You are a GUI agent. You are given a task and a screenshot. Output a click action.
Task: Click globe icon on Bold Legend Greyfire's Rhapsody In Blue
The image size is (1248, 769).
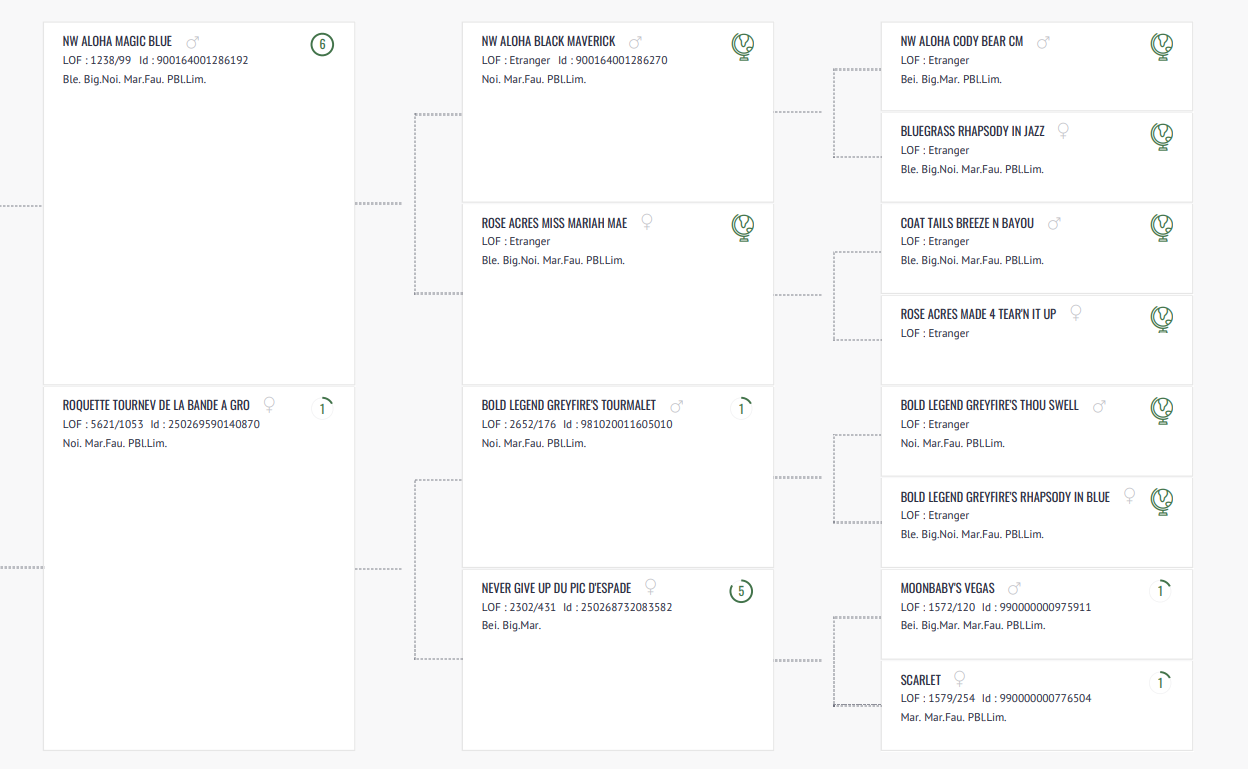point(1161,500)
